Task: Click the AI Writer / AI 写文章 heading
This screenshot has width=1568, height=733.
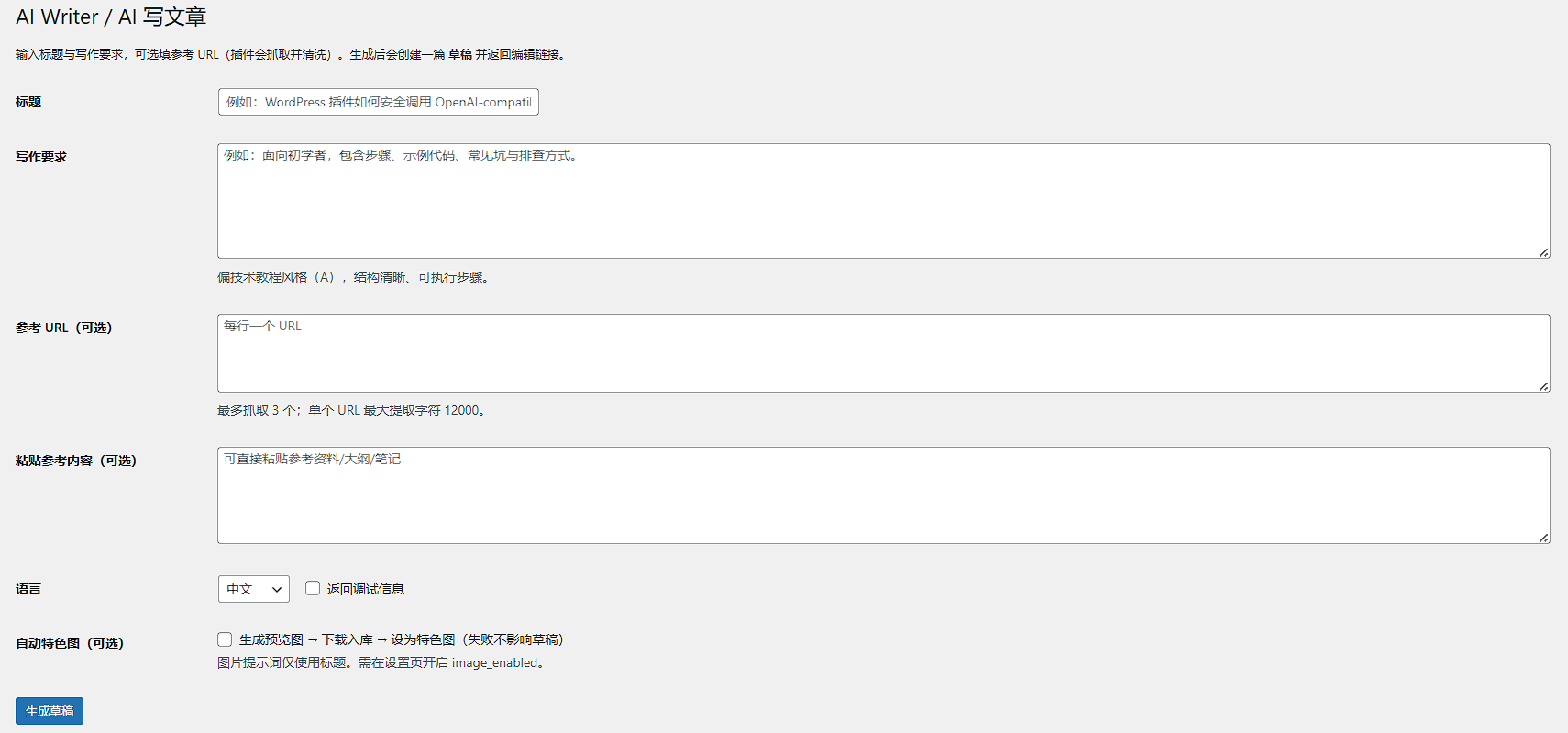Action: tap(111, 17)
